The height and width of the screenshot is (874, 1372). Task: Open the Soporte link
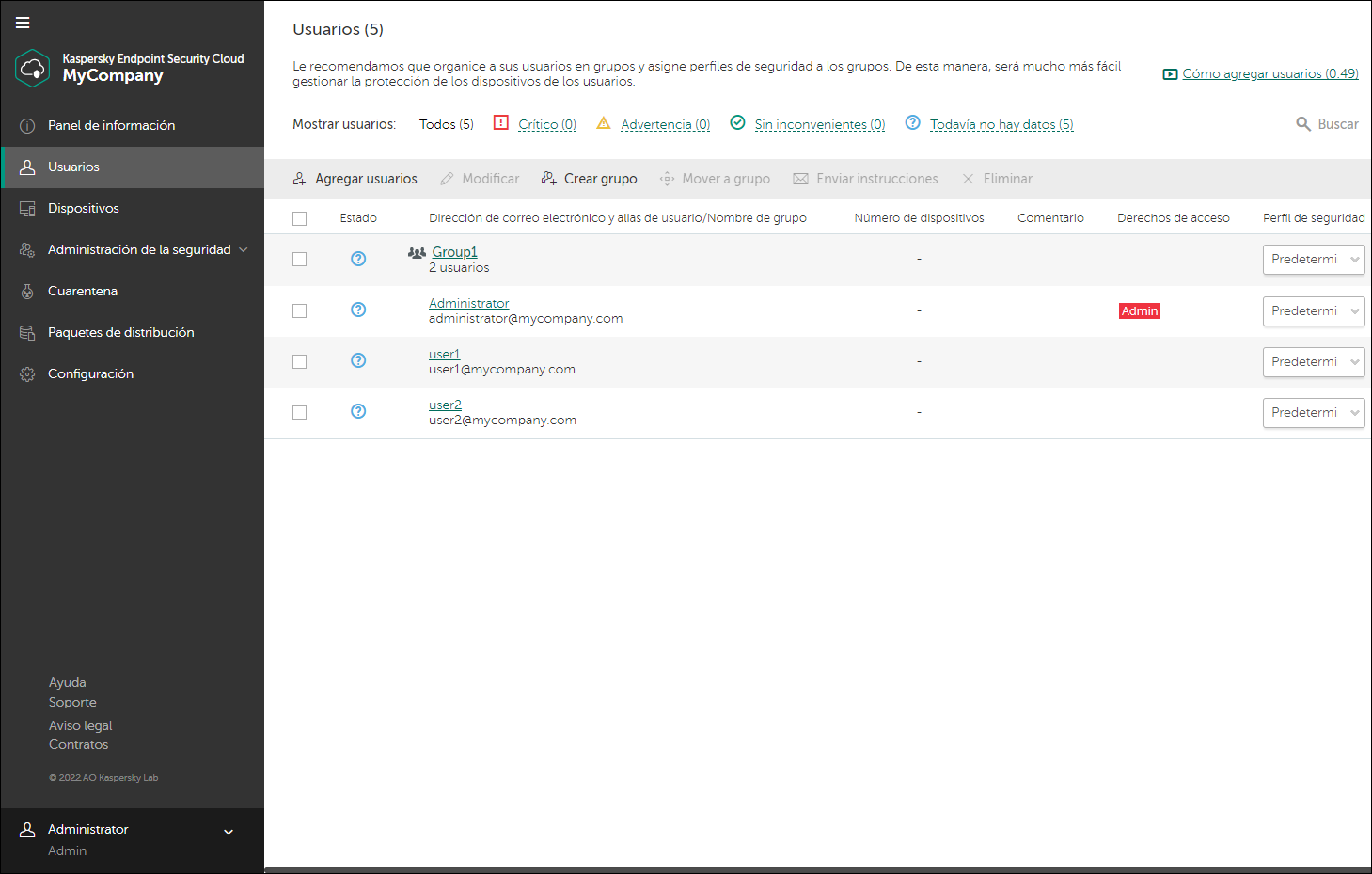[72, 702]
